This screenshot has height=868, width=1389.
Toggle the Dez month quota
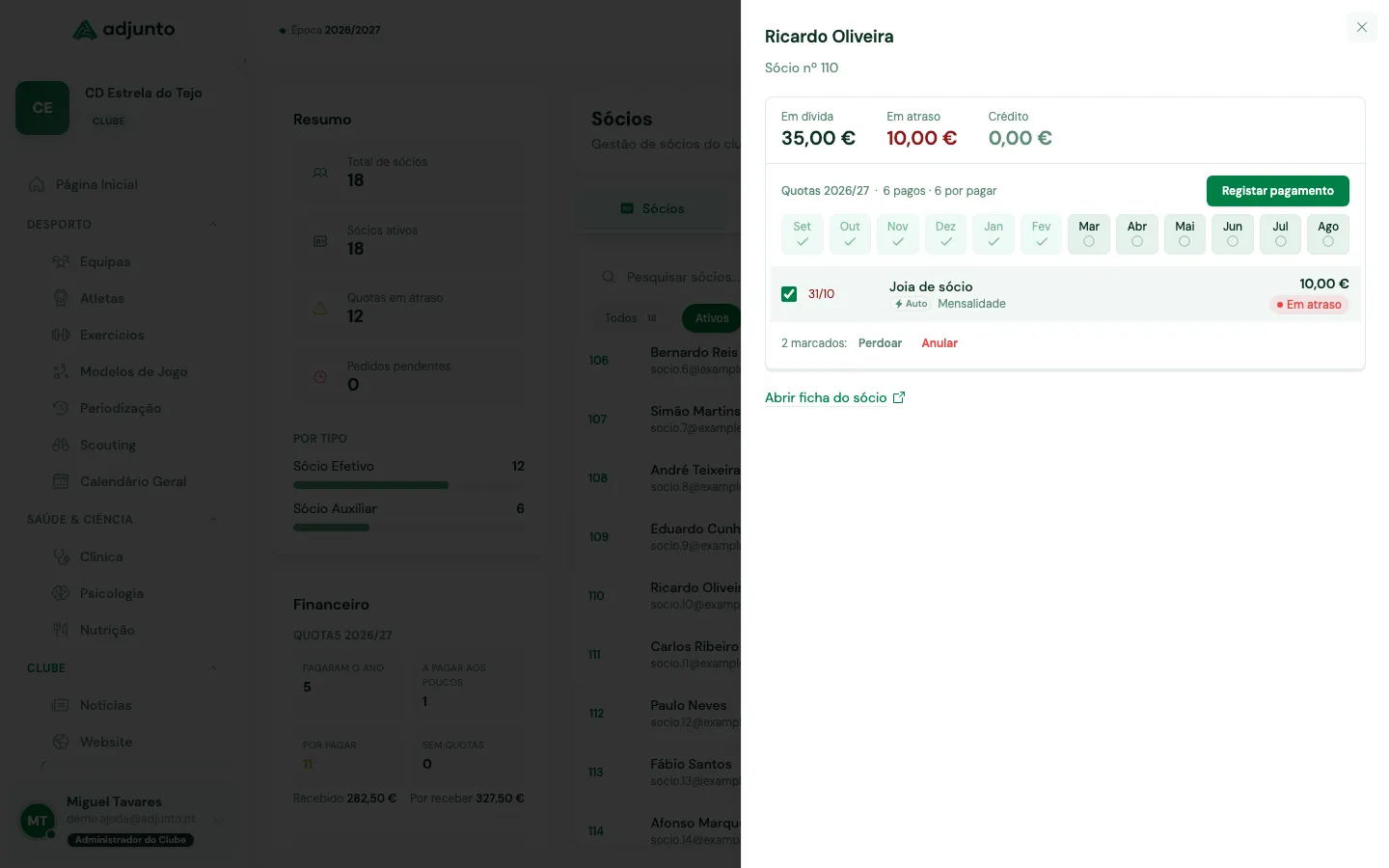[945, 234]
